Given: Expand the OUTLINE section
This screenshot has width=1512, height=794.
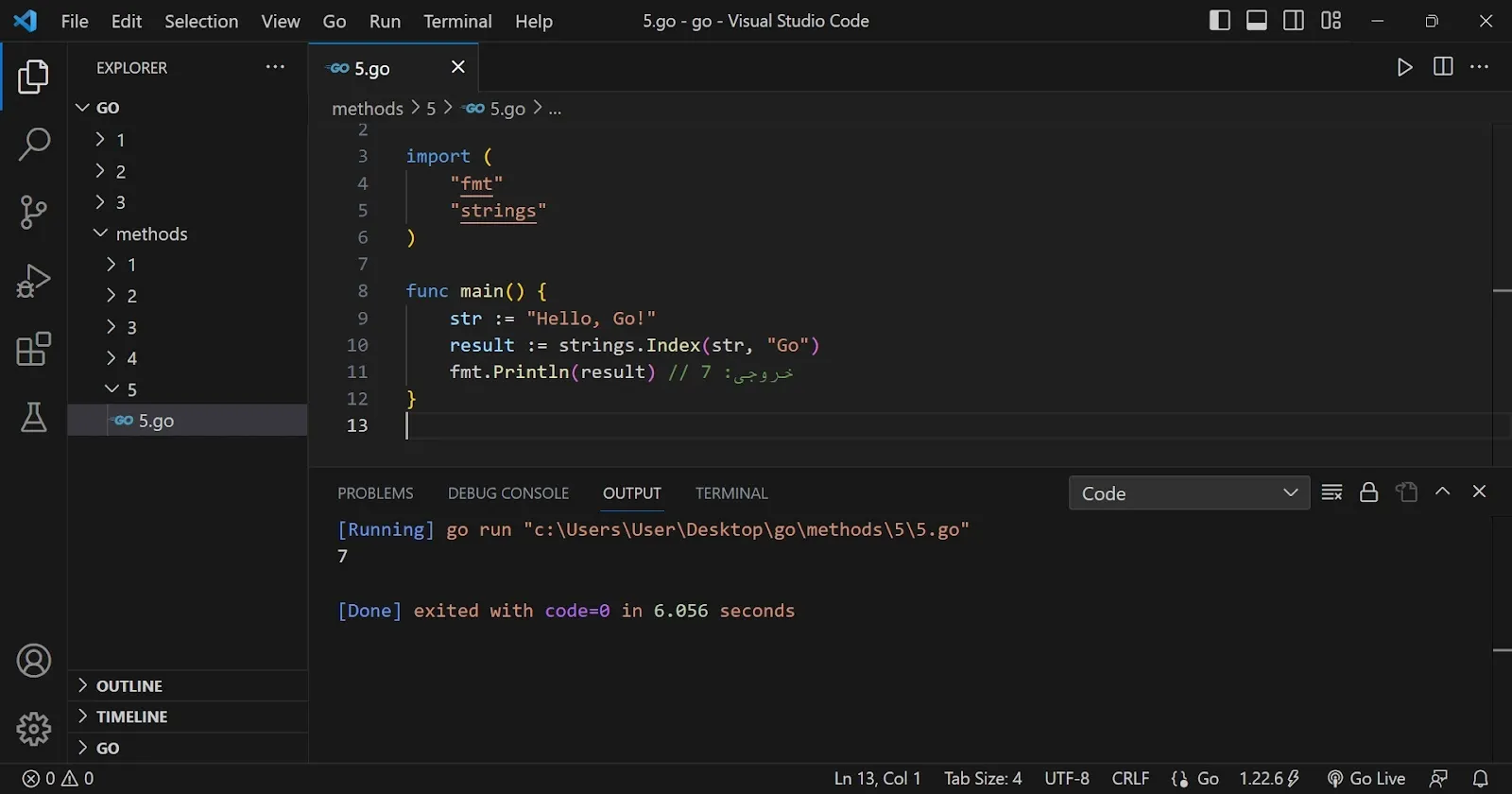Looking at the screenshot, I should pyautogui.click(x=188, y=686).
